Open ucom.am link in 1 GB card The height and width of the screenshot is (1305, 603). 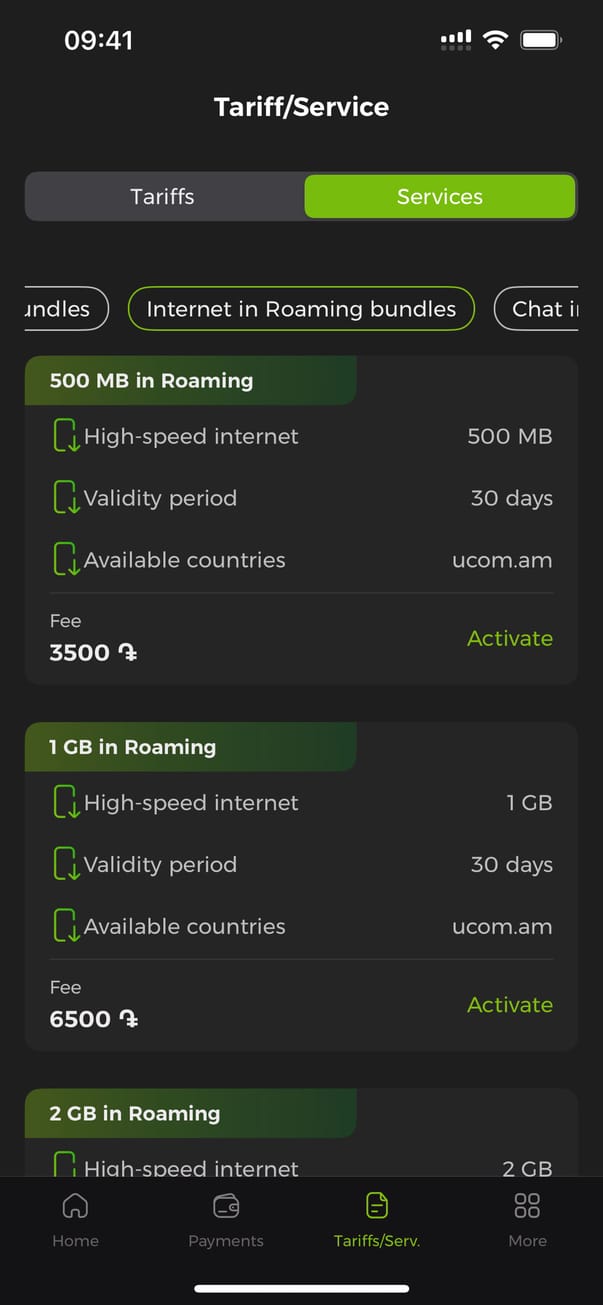coord(501,926)
